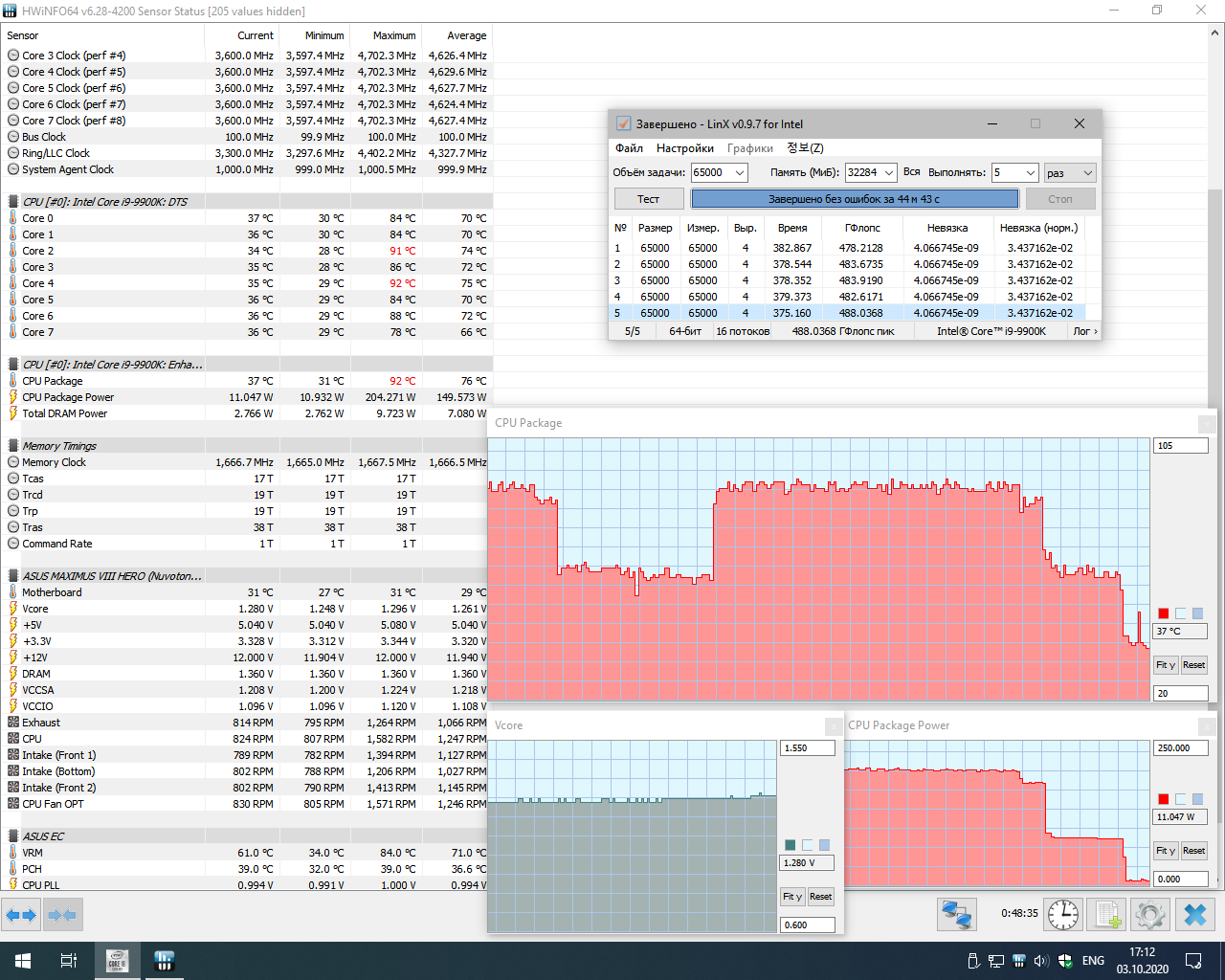Click the thermometer icon beside Motherboard
This screenshot has height=980, width=1225.
tap(13, 592)
